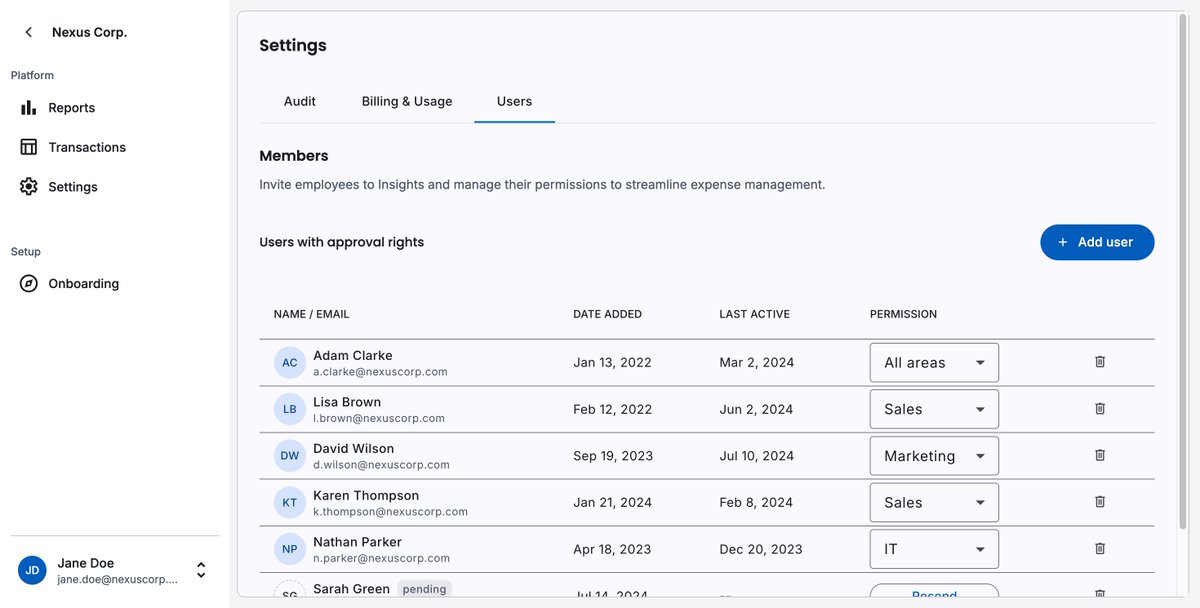Image resolution: width=1200 pixels, height=608 pixels.
Task: Click the name Adam Clarke
Action: pyautogui.click(x=352, y=355)
